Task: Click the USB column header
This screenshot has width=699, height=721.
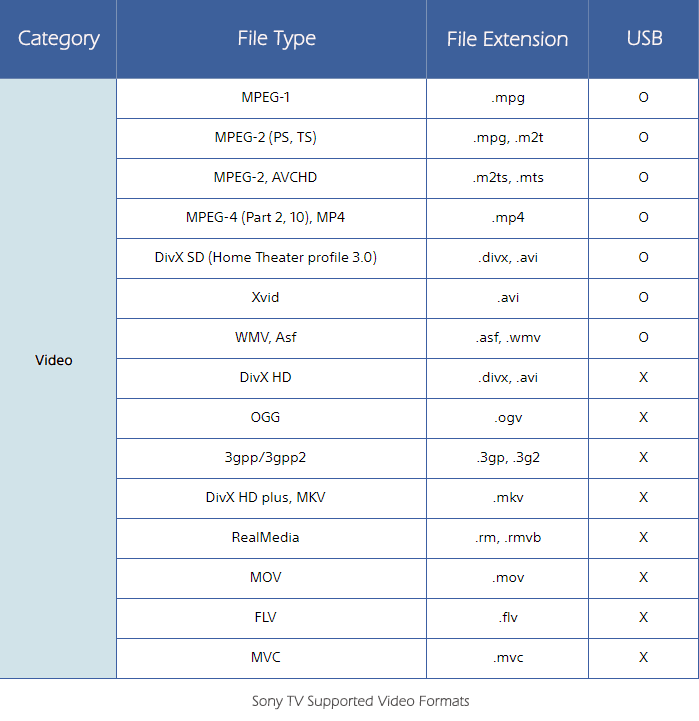Action: click(644, 39)
